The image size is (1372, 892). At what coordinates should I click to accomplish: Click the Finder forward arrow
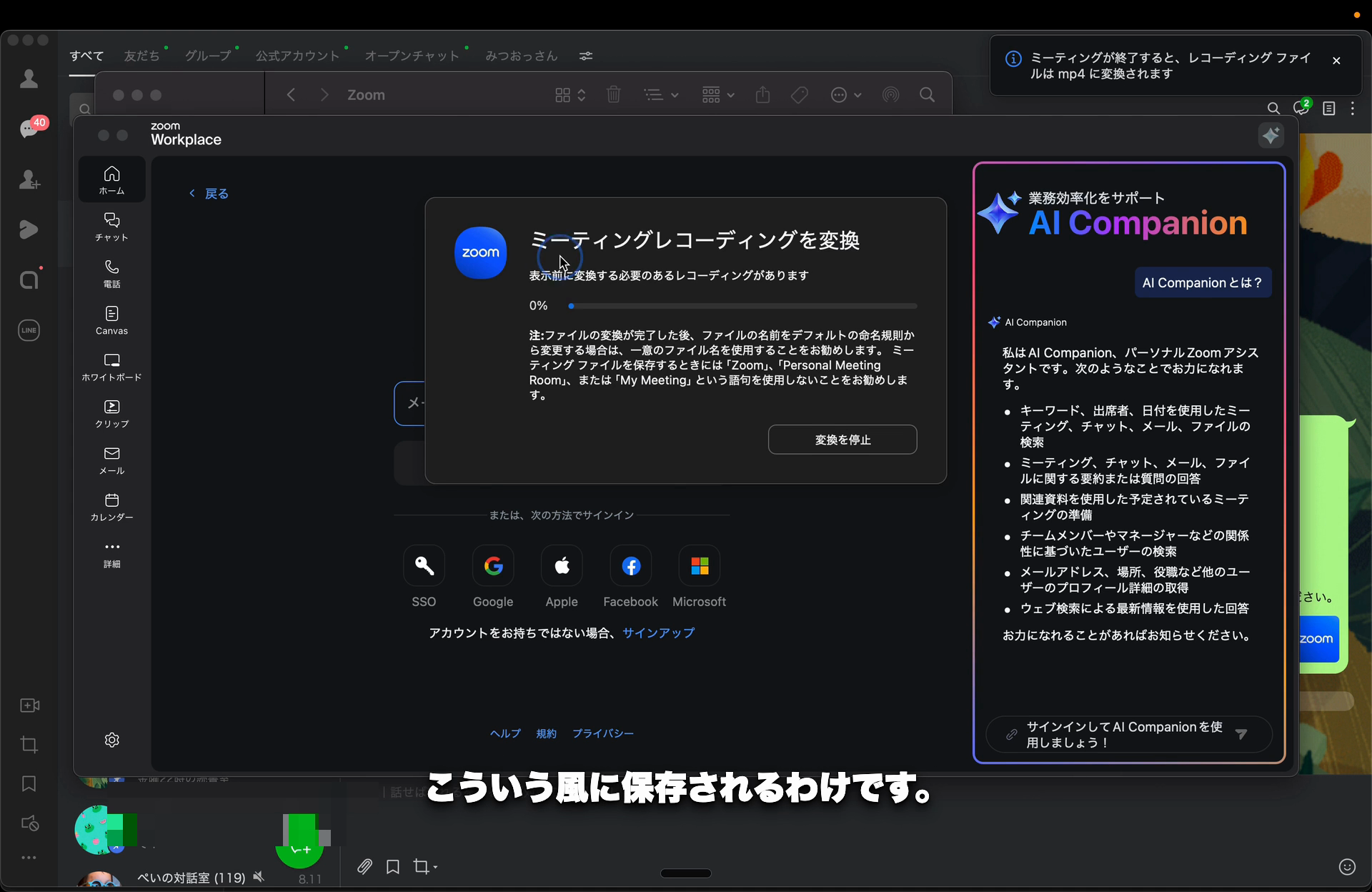tap(324, 95)
